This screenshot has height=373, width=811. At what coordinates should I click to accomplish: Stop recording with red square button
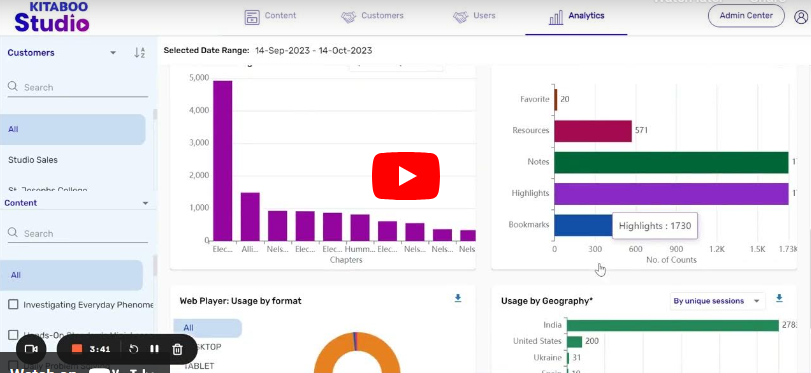pos(77,349)
